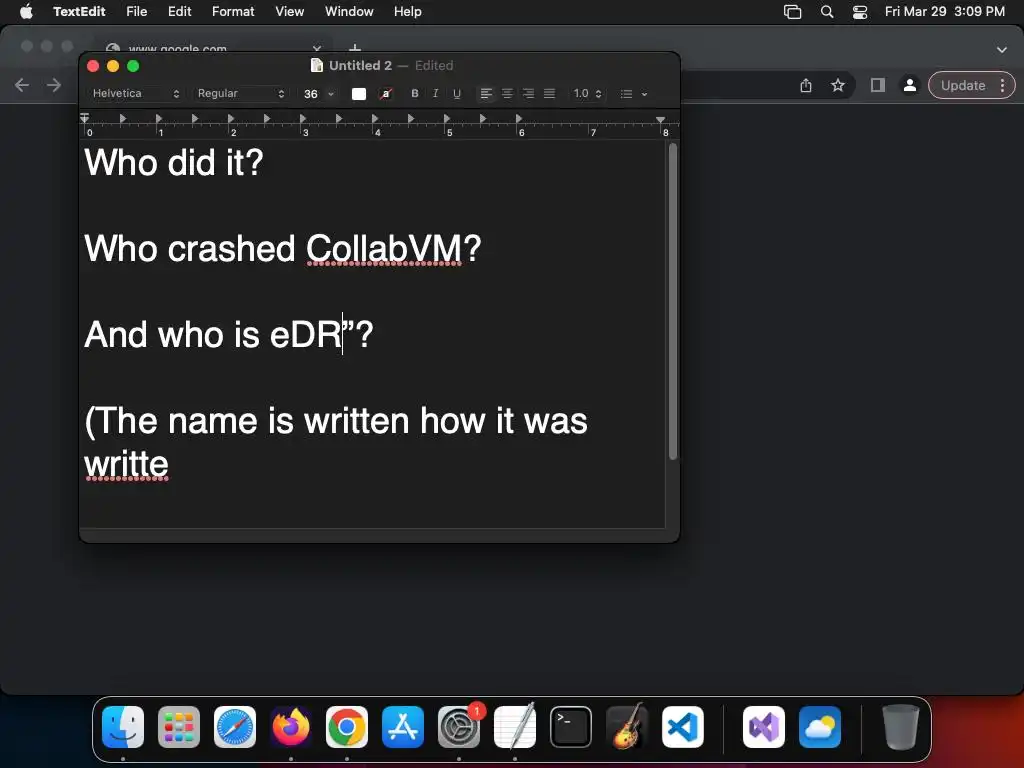The width and height of the screenshot is (1024, 768).
Task: Open Launchpad from the Dock
Action: (x=179, y=727)
